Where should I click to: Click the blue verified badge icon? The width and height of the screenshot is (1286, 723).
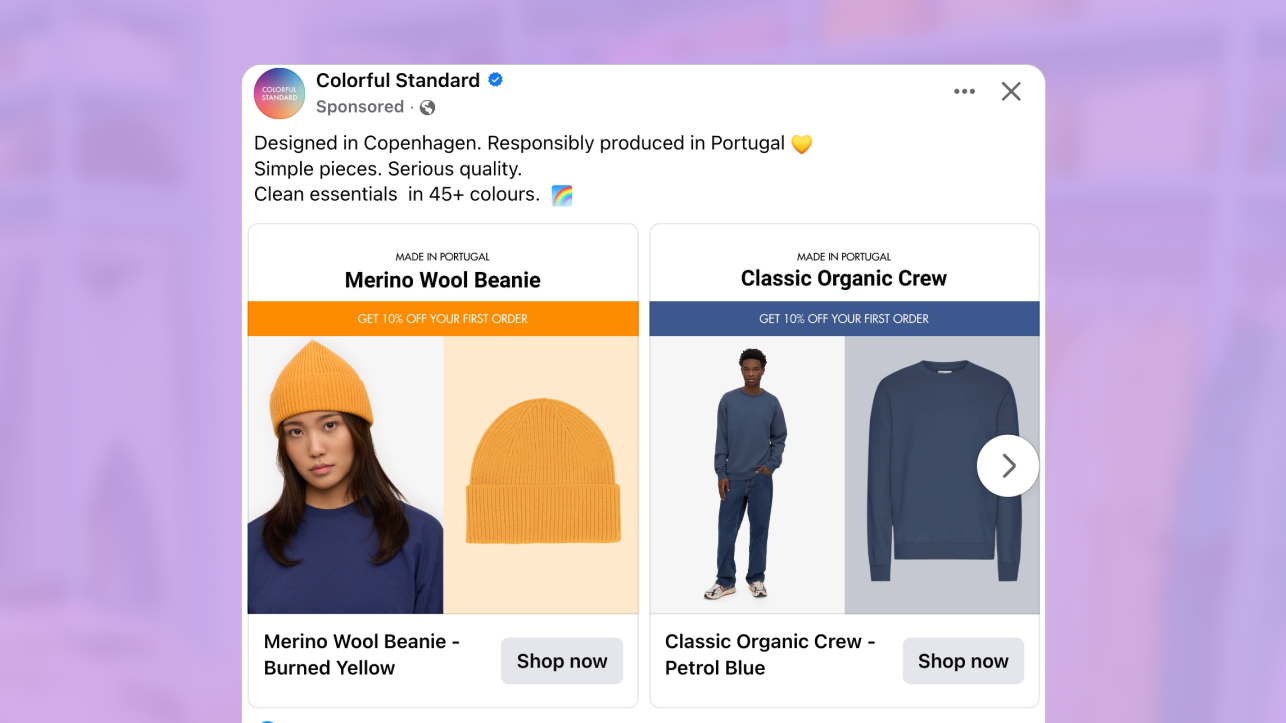pyautogui.click(x=495, y=80)
